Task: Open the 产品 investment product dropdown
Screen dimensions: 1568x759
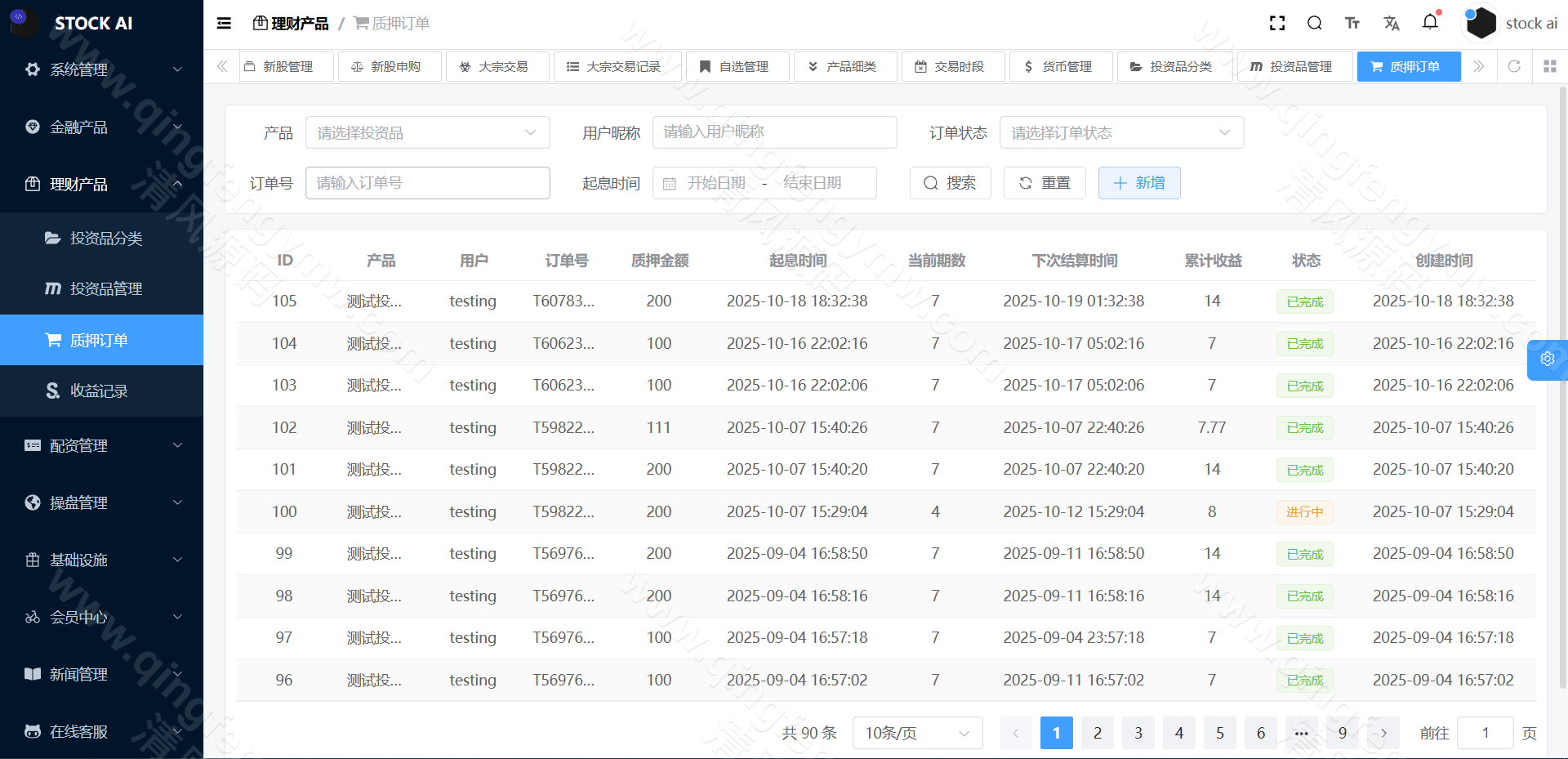Action: [427, 132]
